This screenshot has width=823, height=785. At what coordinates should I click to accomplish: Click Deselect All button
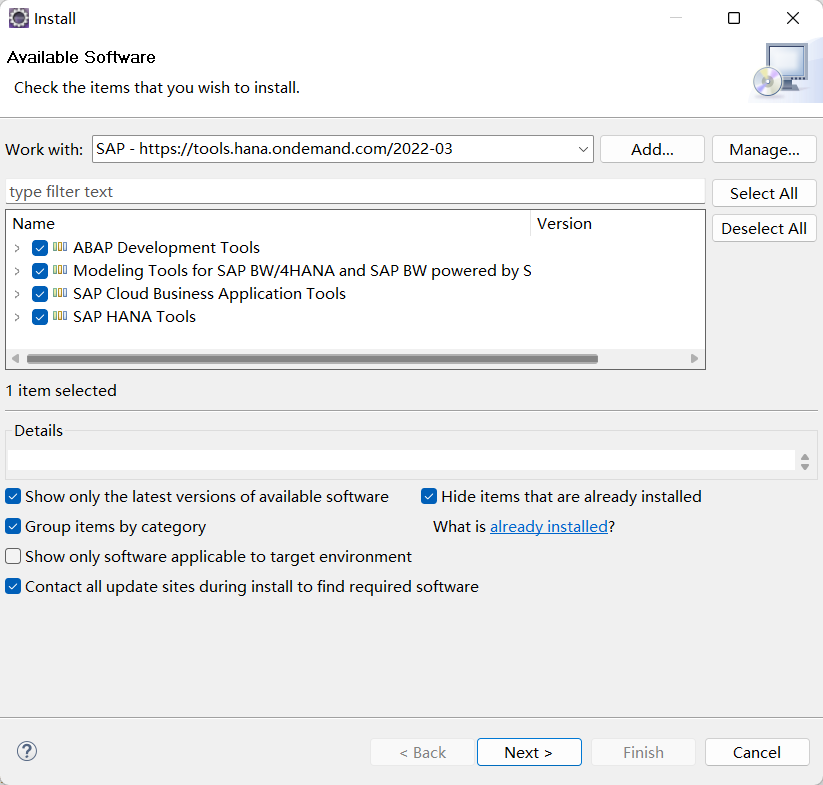764,228
